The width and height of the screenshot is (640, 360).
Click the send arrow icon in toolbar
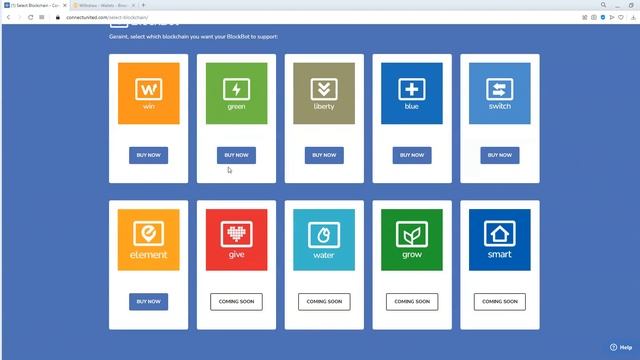(x=612, y=18)
